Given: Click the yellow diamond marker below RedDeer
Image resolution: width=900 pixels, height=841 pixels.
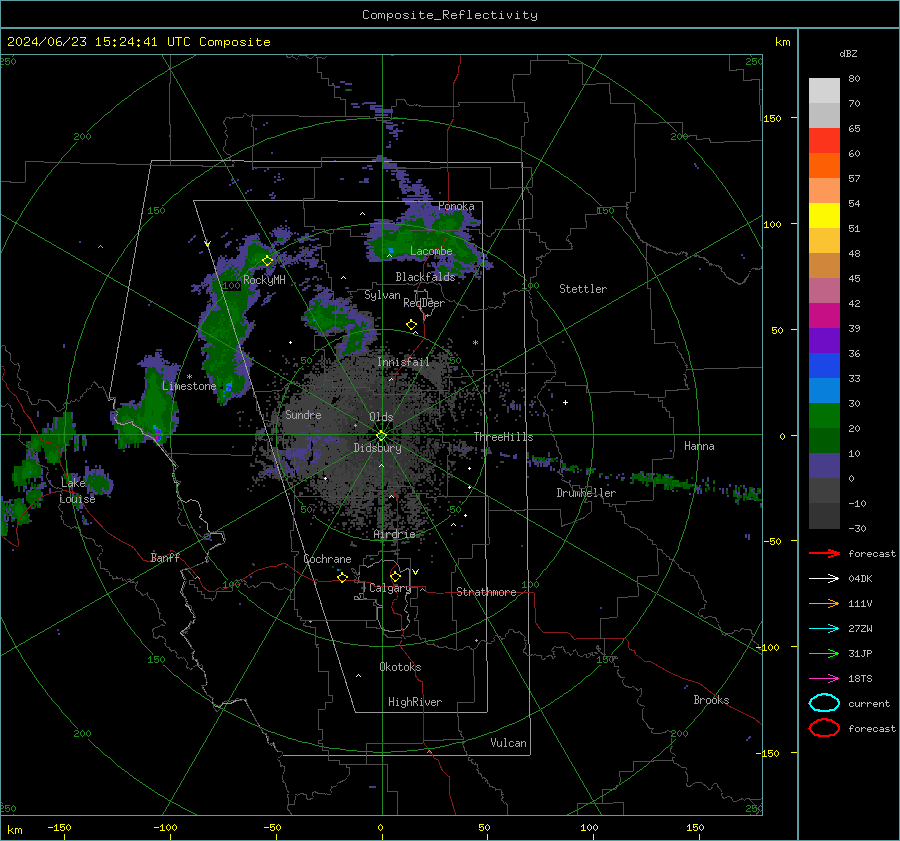Looking at the screenshot, I should pos(411,325).
